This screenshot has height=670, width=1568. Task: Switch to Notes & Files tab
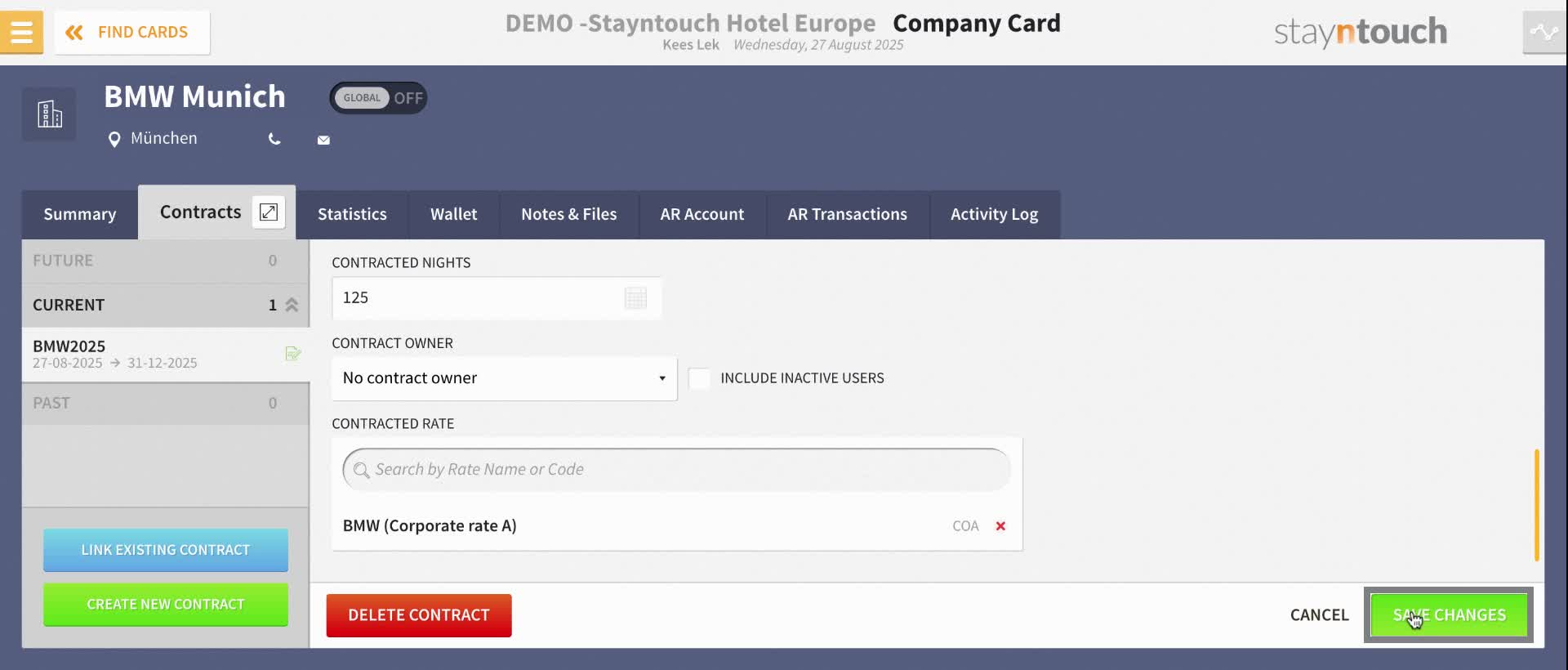(x=568, y=214)
